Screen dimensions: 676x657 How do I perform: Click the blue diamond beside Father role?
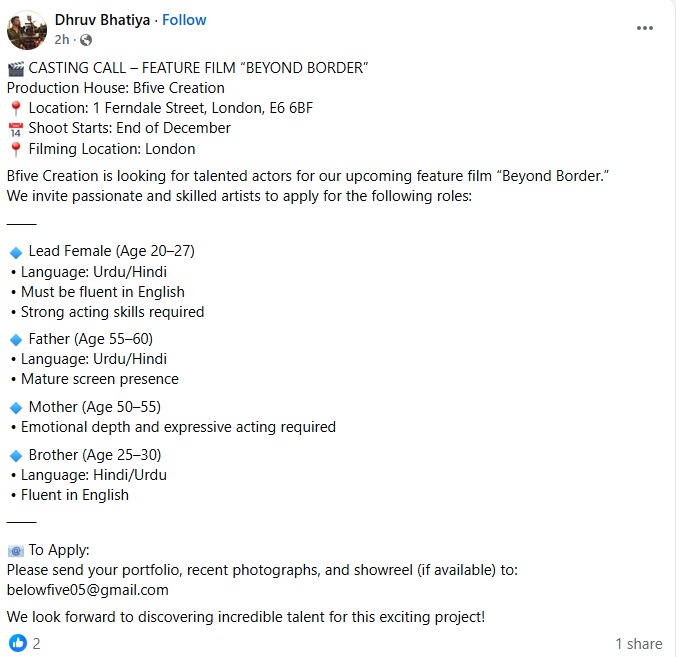point(15,340)
